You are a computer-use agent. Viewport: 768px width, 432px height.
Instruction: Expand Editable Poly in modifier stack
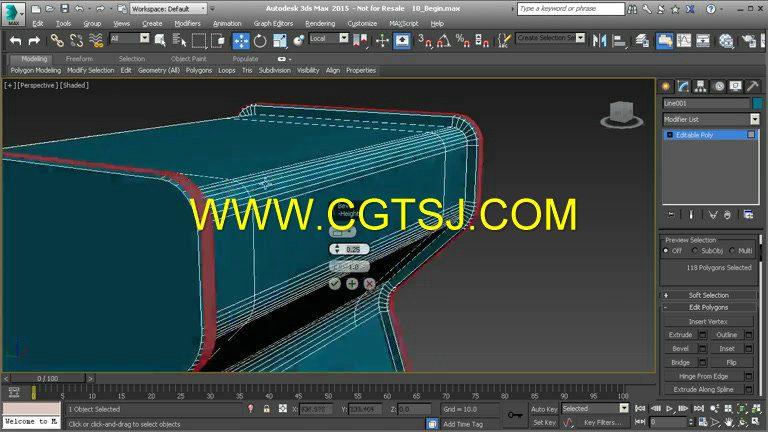(670, 135)
